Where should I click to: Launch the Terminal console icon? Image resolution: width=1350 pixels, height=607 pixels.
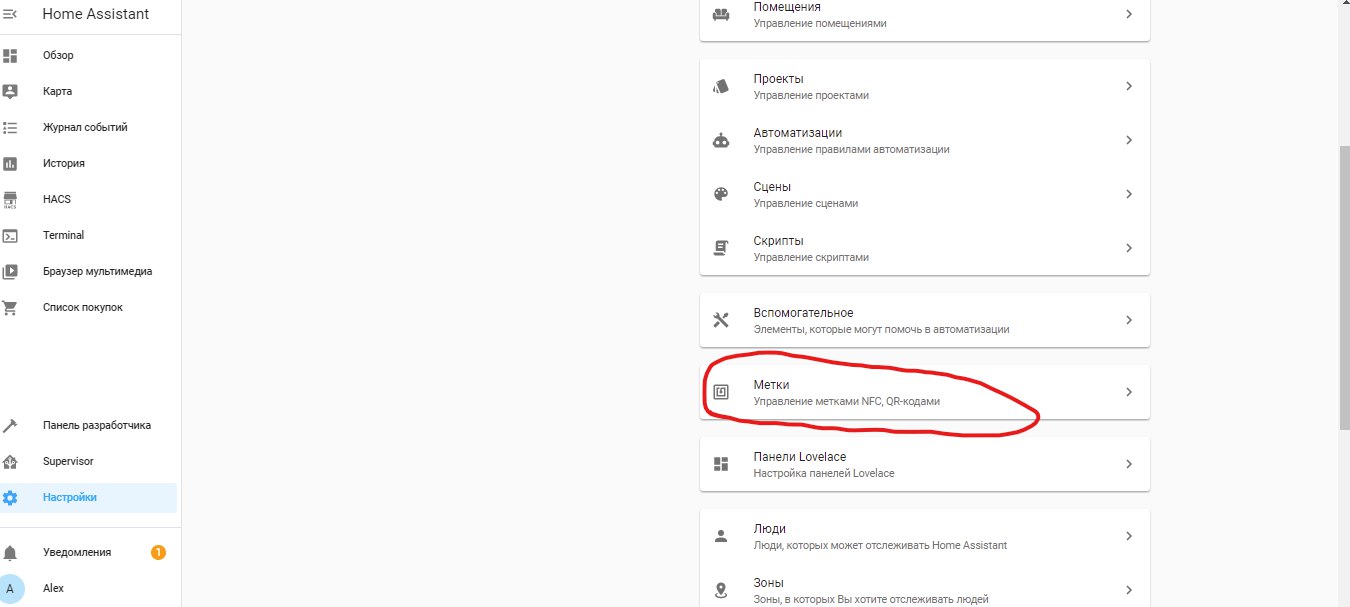pos(10,235)
